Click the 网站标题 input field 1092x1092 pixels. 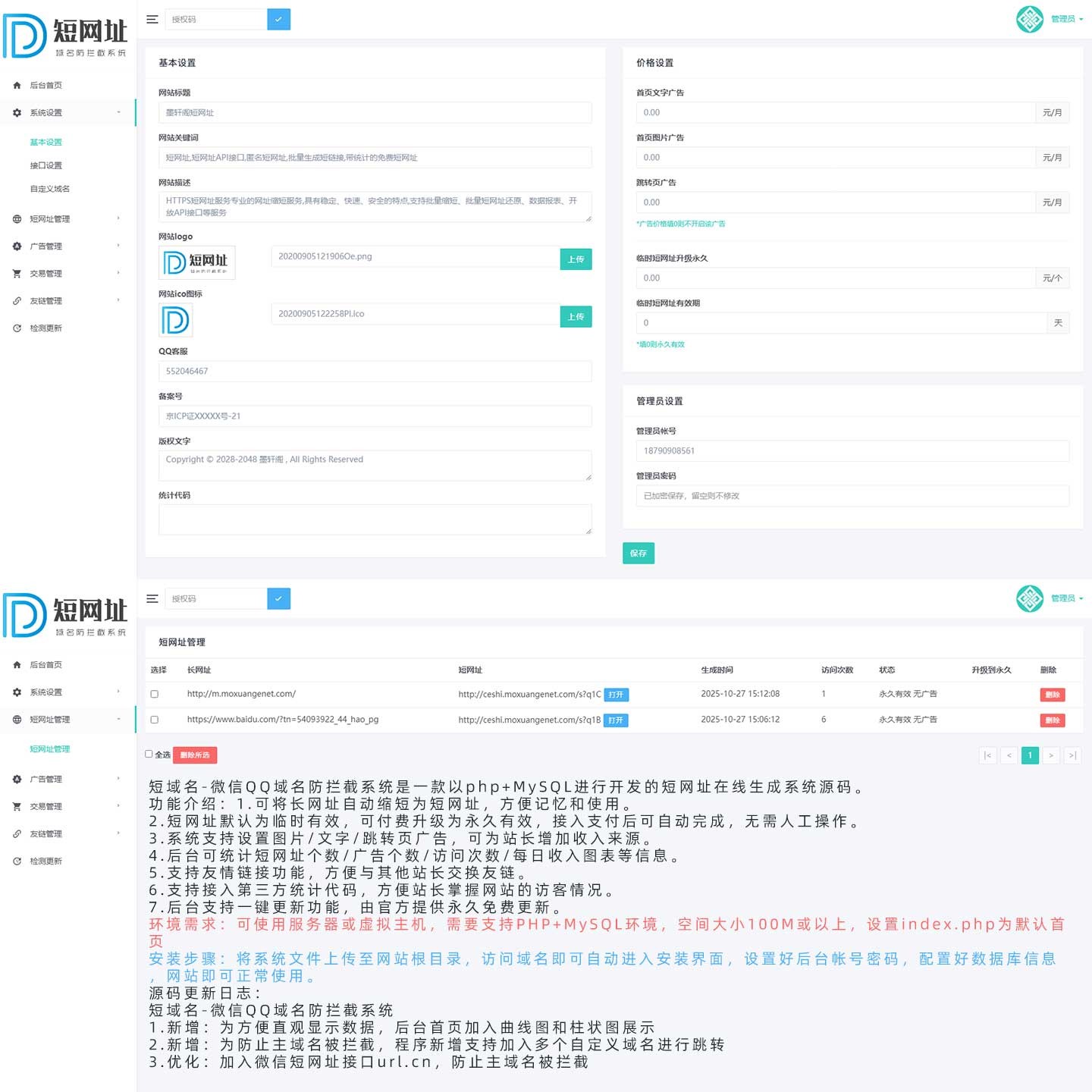pos(375,113)
